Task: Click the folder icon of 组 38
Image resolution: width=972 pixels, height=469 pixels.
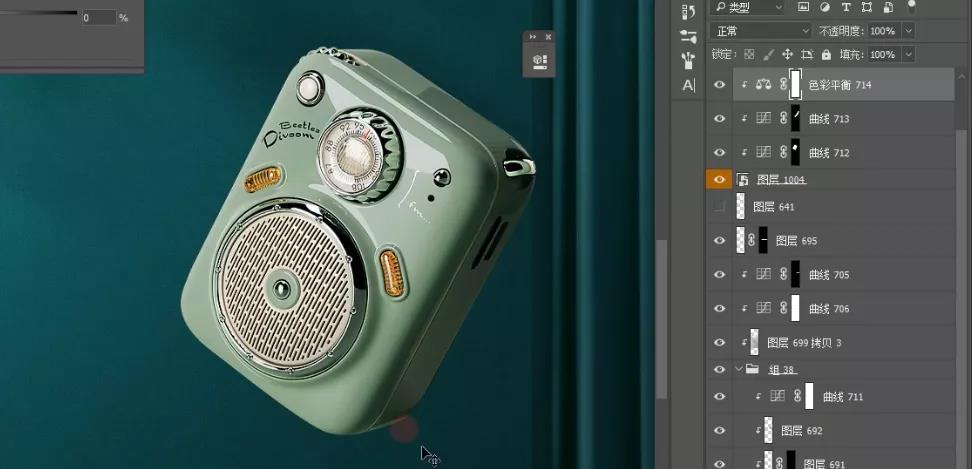Action: tap(753, 369)
